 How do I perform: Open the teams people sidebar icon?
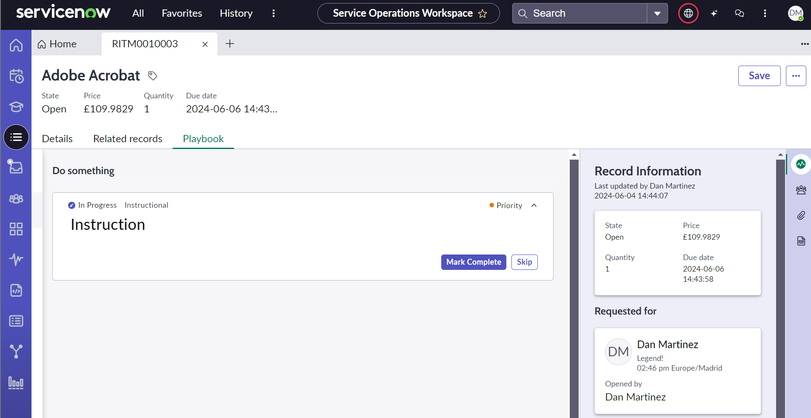click(16, 199)
